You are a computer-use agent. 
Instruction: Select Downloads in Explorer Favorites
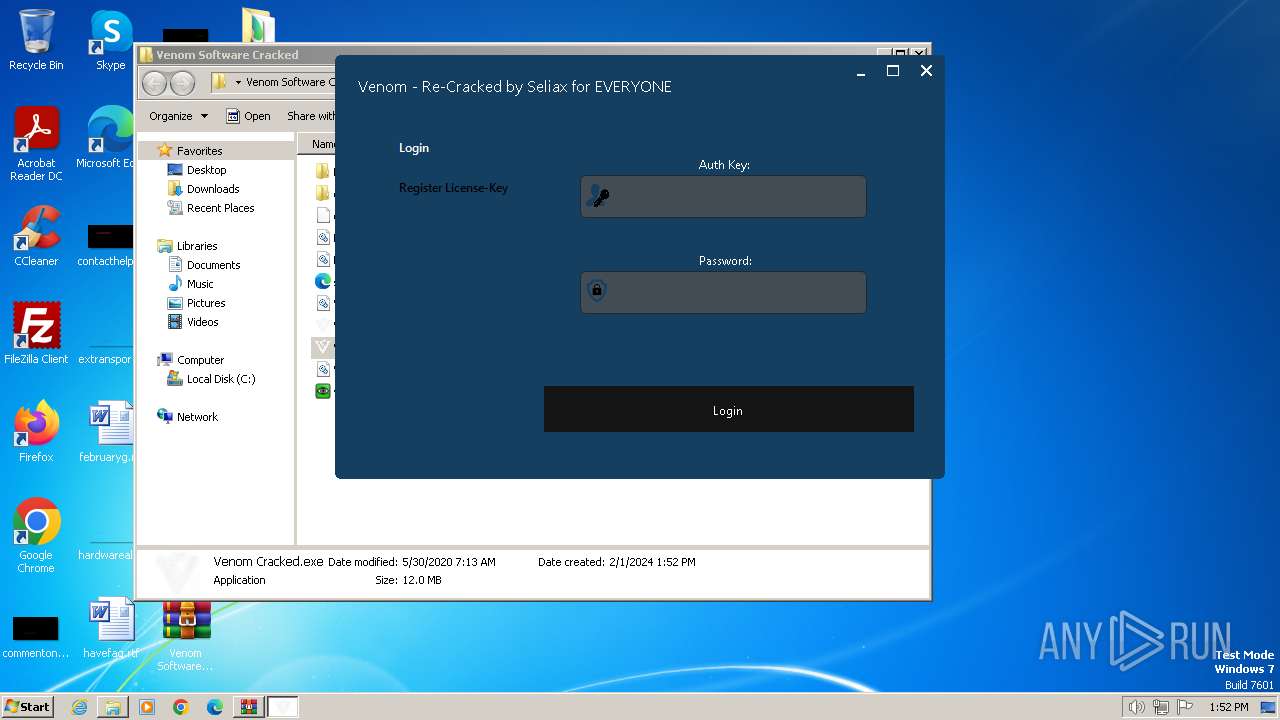click(x=213, y=189)
